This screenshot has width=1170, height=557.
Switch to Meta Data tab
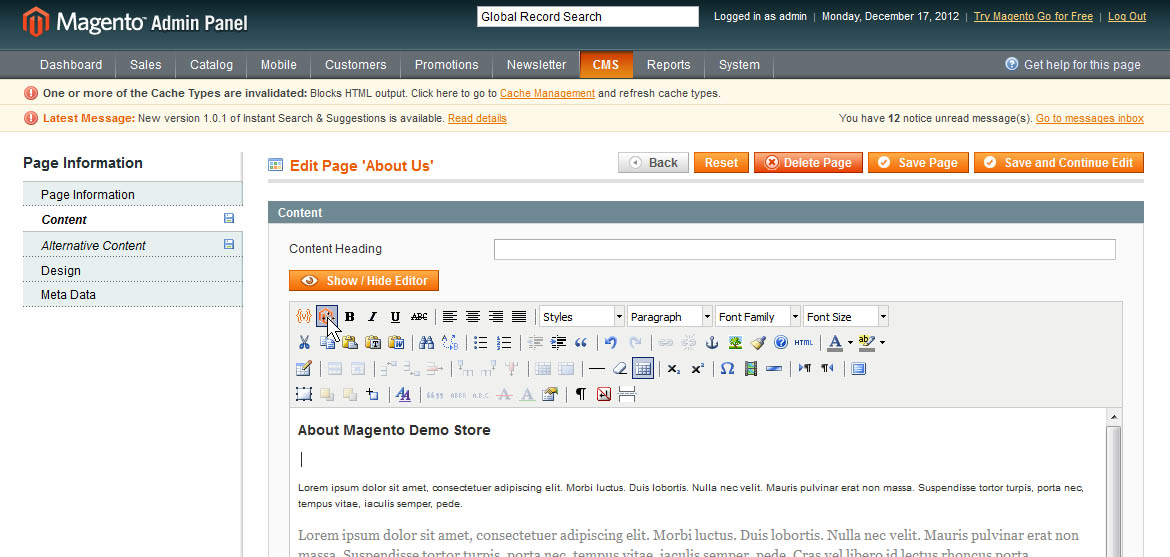[x=133, y=295]
